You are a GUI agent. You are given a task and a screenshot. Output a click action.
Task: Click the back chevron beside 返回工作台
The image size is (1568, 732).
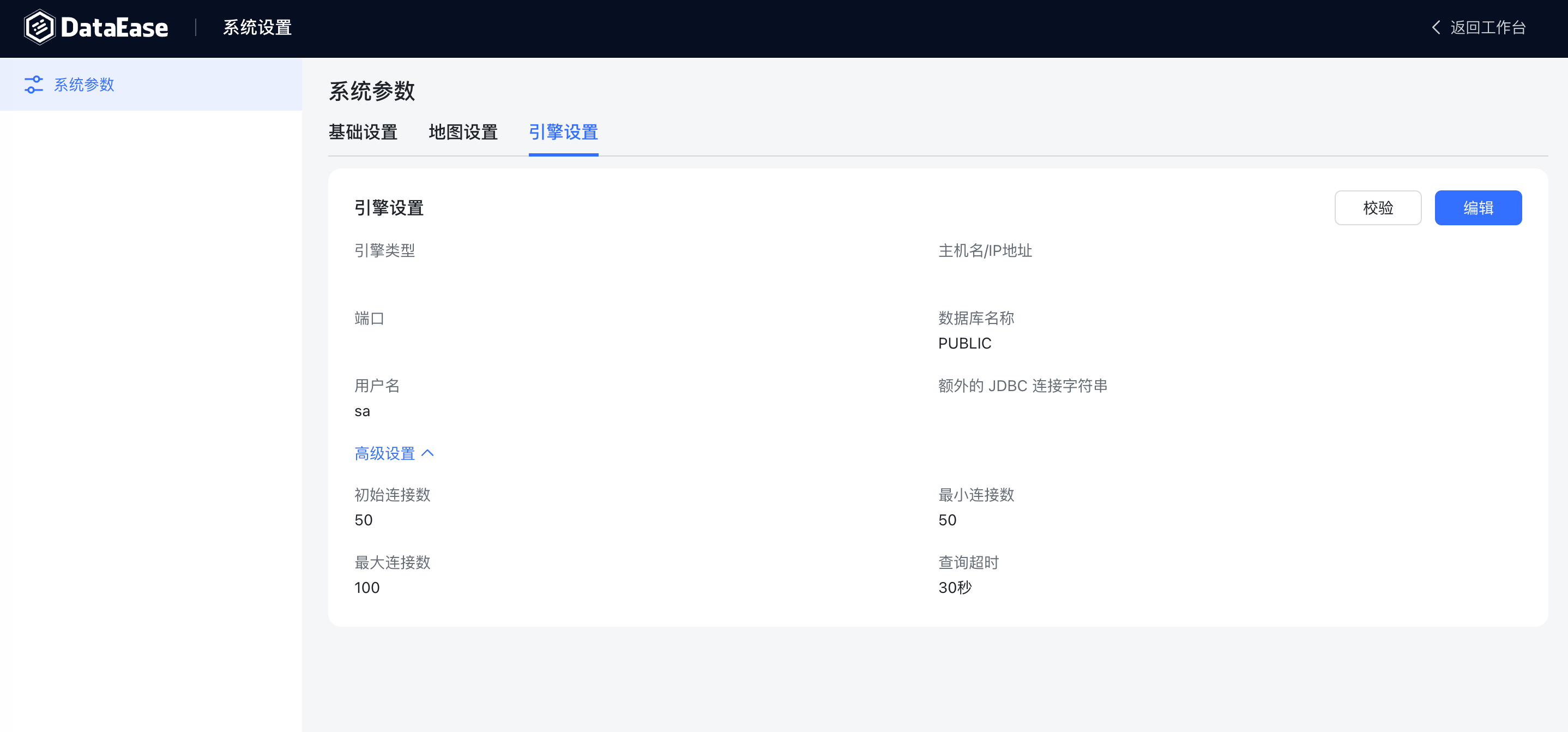click(x=1436, y=27)
